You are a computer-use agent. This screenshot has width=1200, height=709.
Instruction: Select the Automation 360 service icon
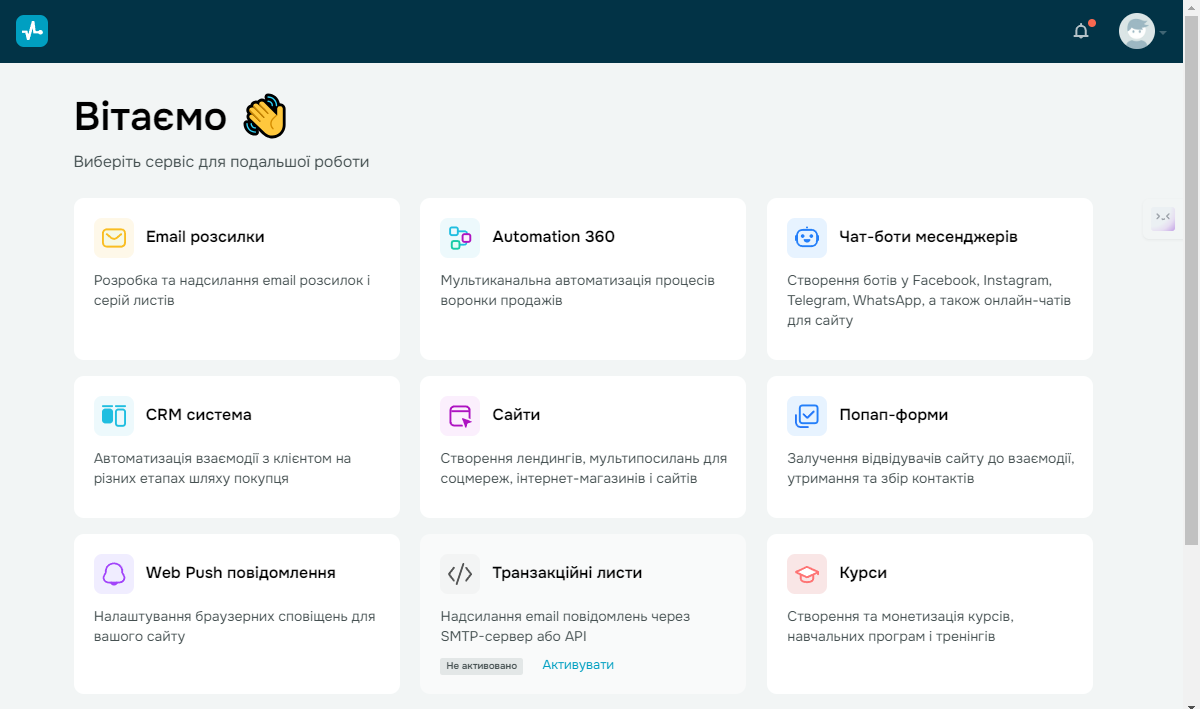point(460,237)
